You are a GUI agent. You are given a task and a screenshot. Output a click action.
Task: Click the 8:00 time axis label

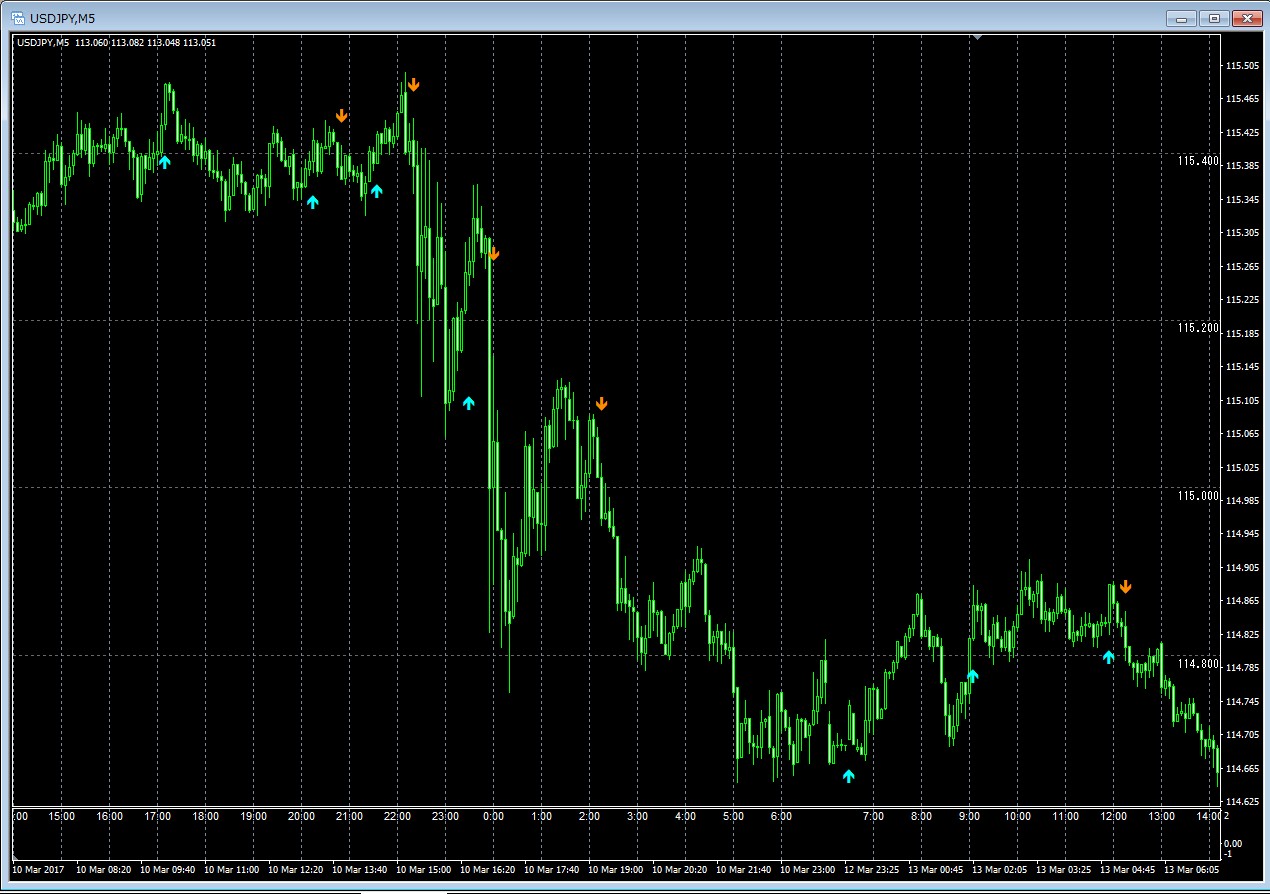tap(921, 817)
